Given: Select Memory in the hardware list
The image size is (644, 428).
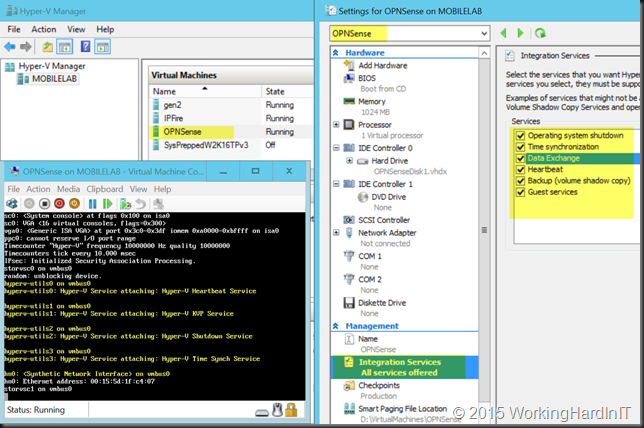Looking at the screenshot, I should tap(372, 101).
